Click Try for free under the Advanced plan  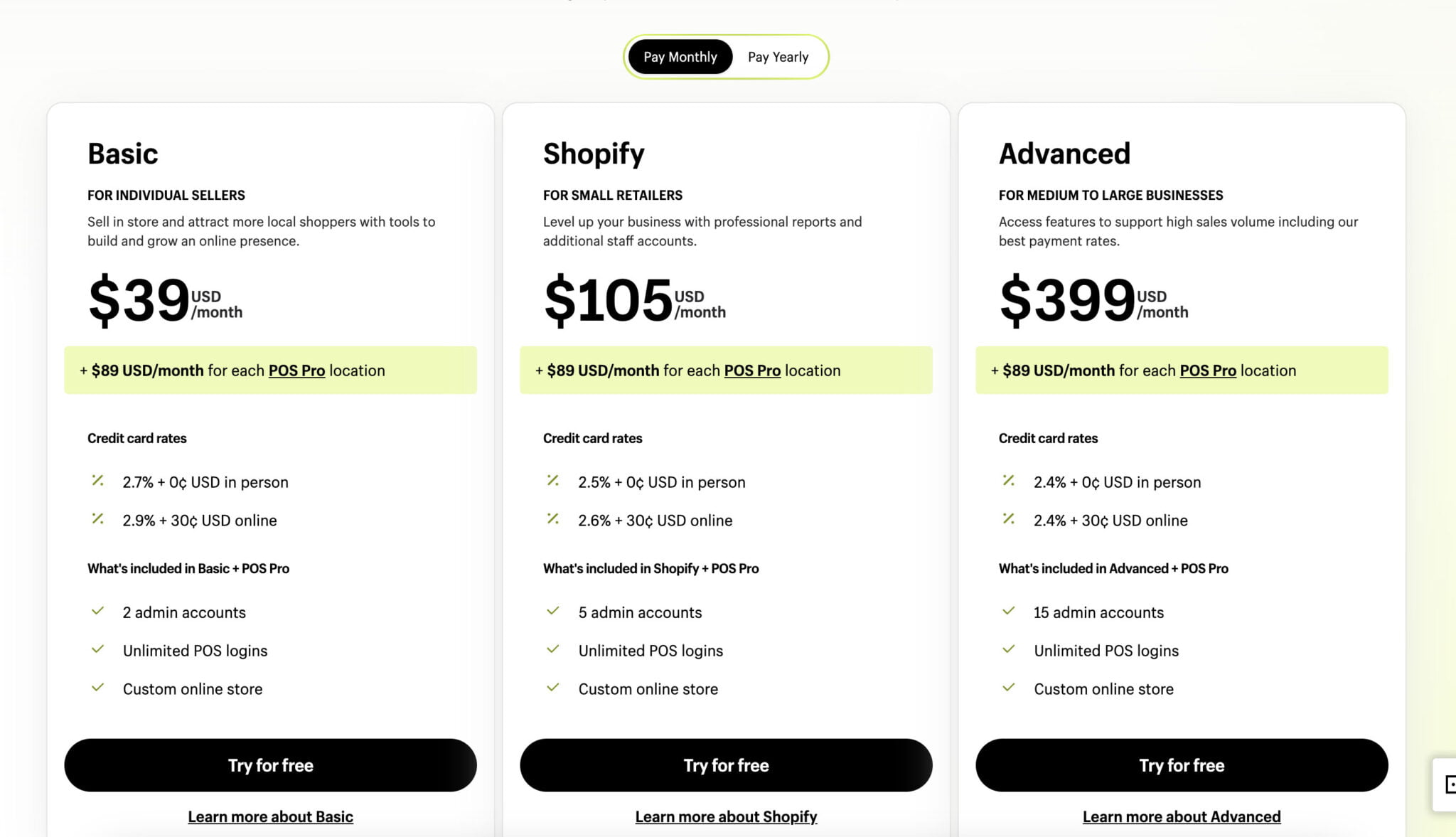tap(1182, 765)
